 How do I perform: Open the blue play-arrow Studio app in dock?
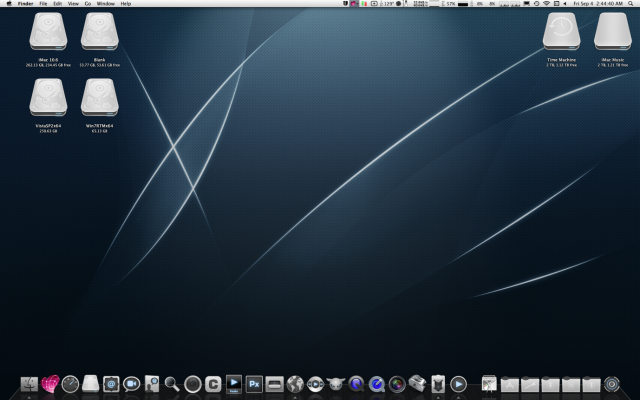[233, 384]
